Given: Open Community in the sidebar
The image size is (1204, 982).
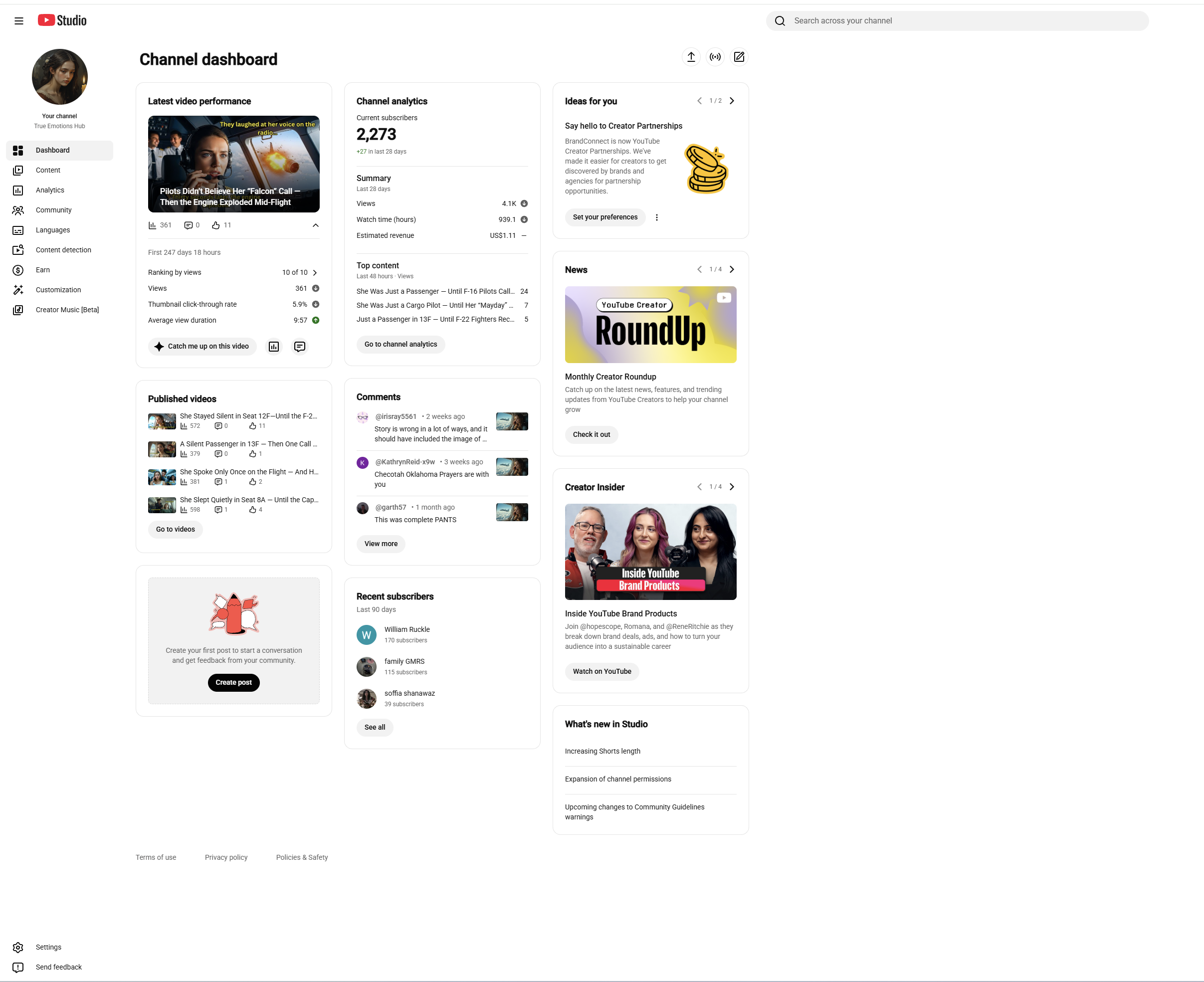Looking at the screenshot, I should pyautogui.click(x=59, y=210).
